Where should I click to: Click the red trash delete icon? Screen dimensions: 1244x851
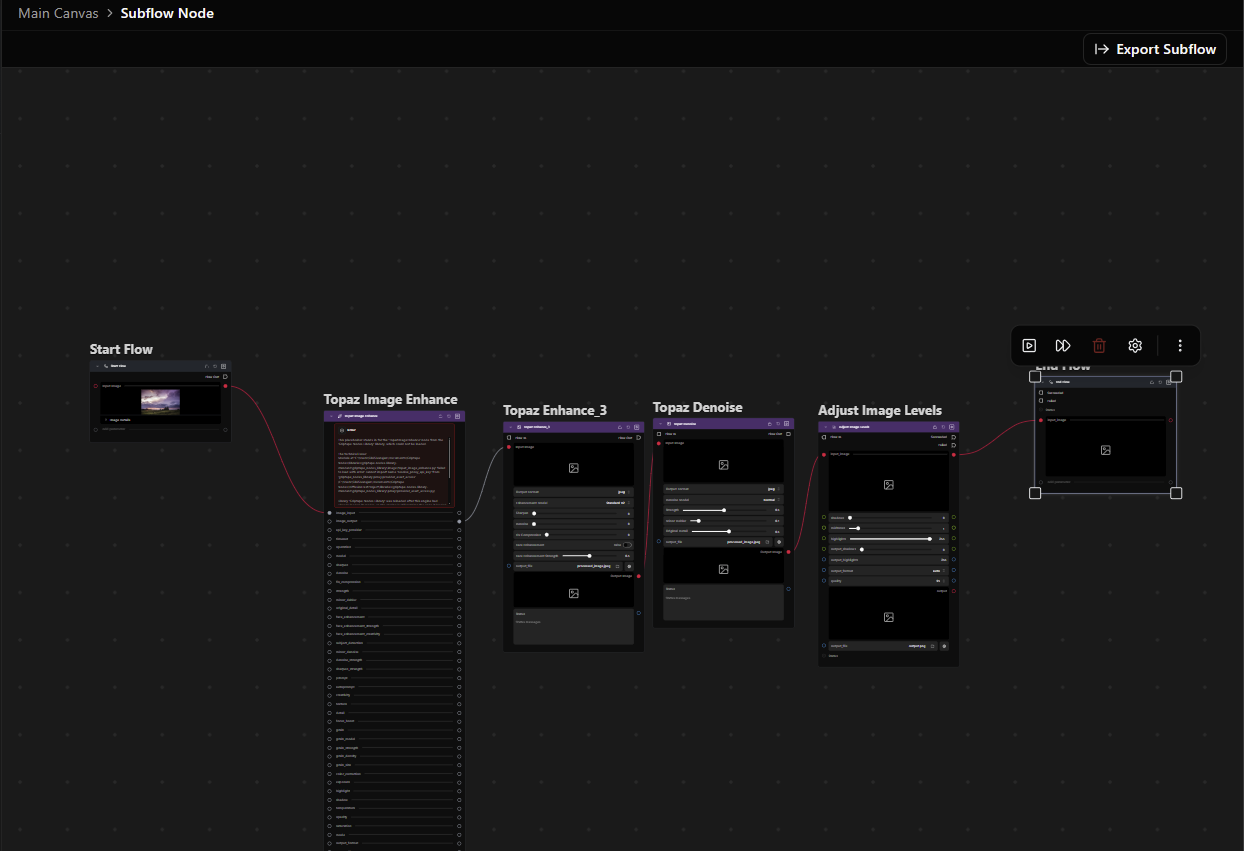[x=1099, y=345]
